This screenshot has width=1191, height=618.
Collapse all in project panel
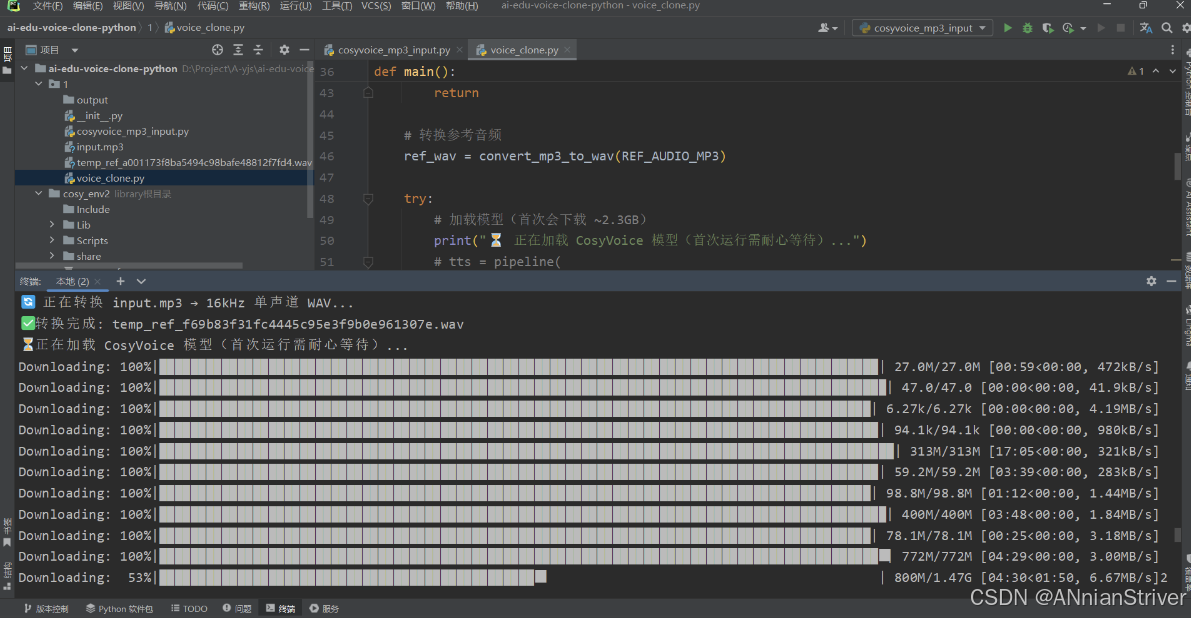pos(258,49)
